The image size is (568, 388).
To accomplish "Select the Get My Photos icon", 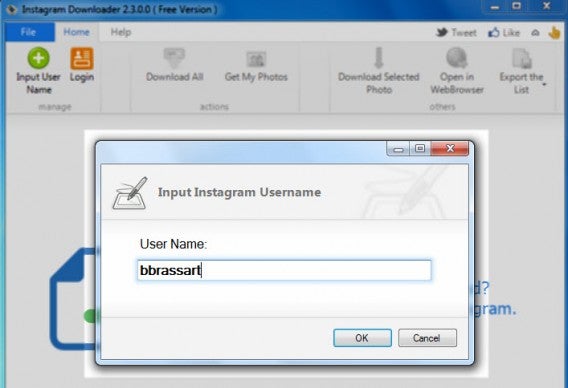I will (x=256, y=59).
